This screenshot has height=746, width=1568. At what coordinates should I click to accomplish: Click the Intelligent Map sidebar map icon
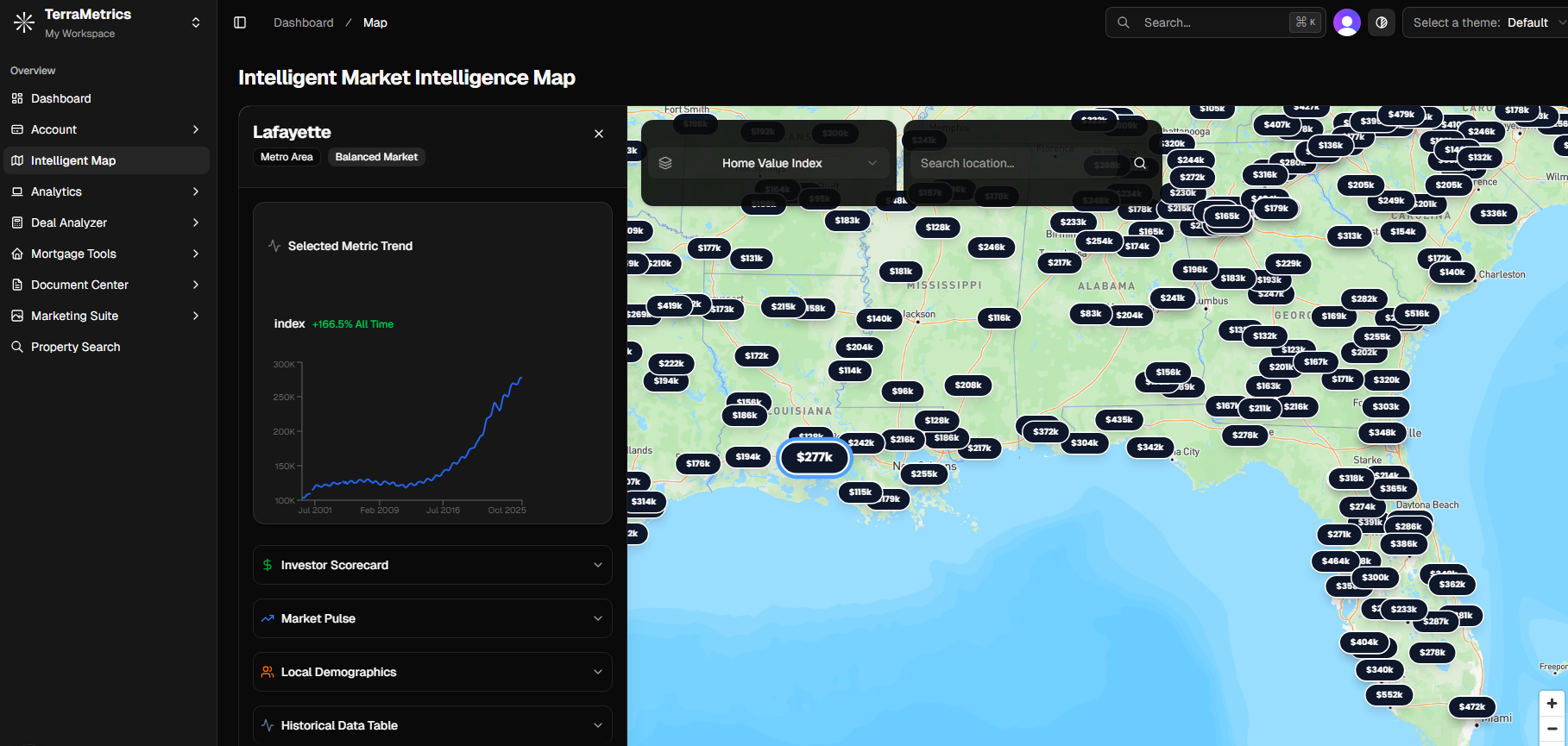pyautogui.click(x=17, y=160)
